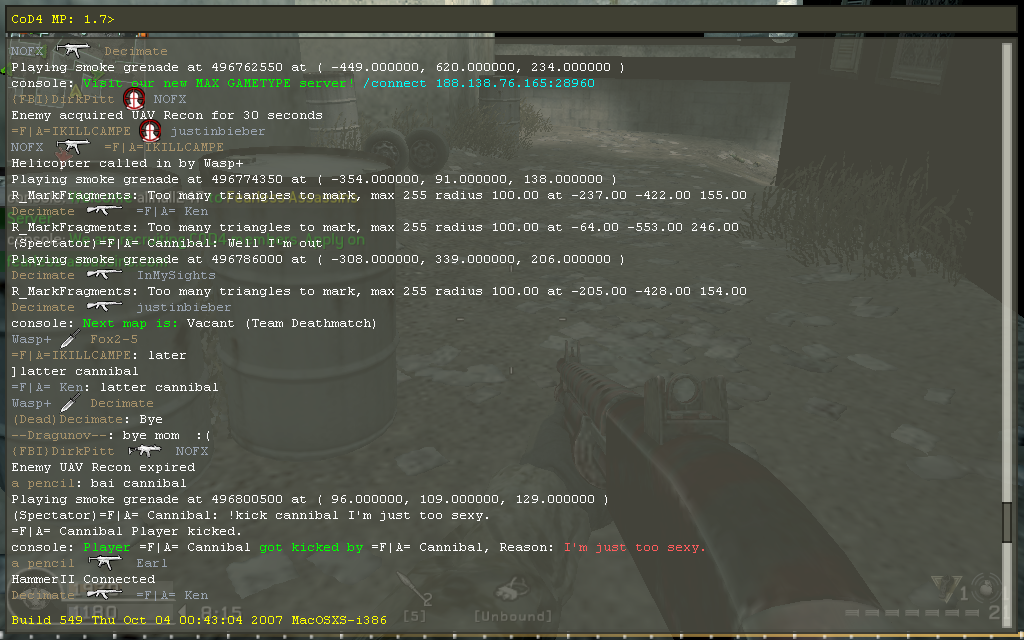Click player name Fox2-5 in knife kill line
Screen dimensions: 1024x640
coord(114,339)
